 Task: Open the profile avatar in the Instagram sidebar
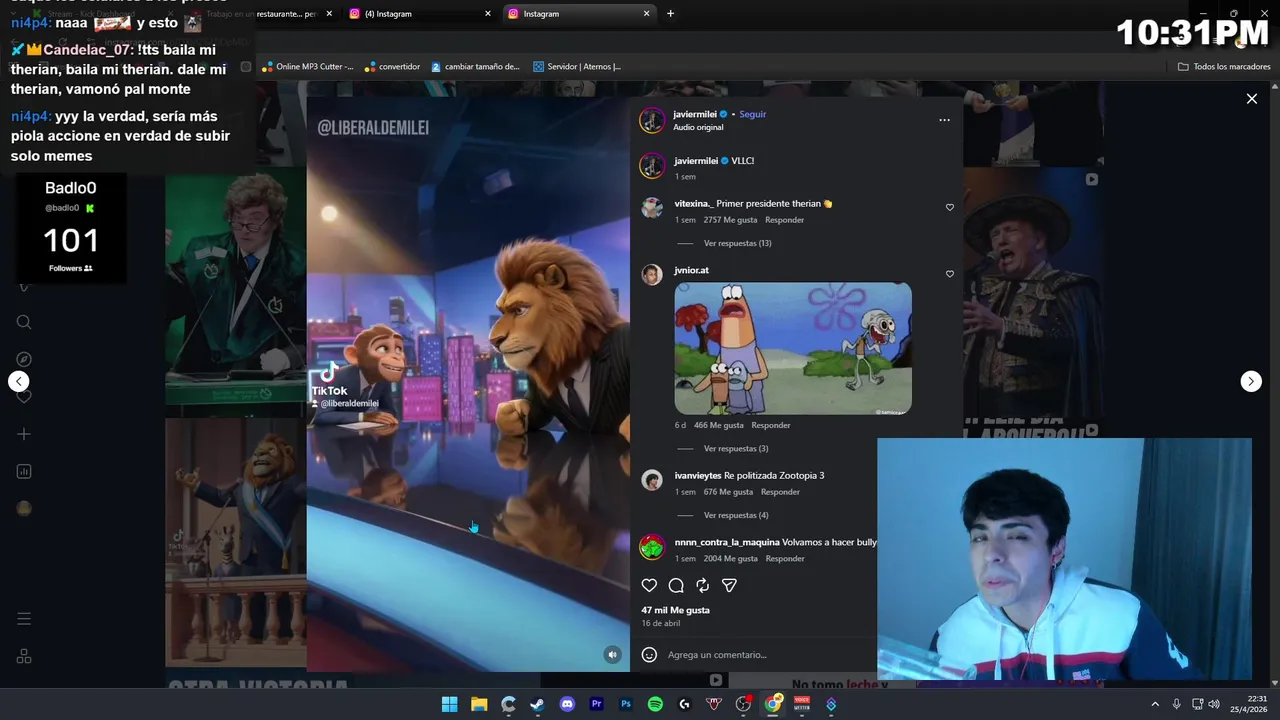(x=24, y=509)
